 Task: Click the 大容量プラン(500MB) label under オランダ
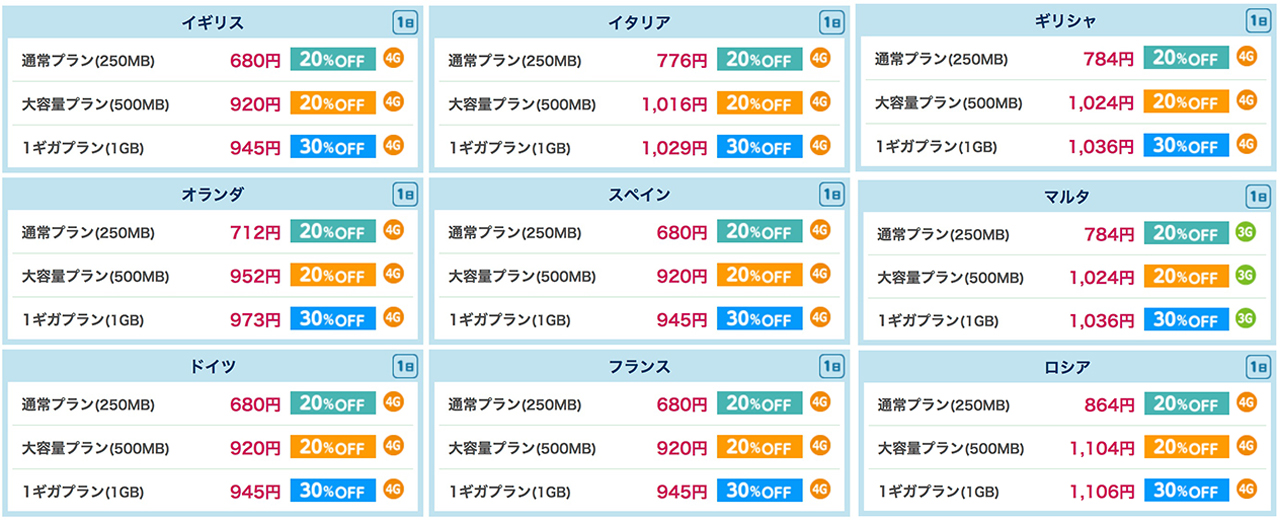[95, 275]
